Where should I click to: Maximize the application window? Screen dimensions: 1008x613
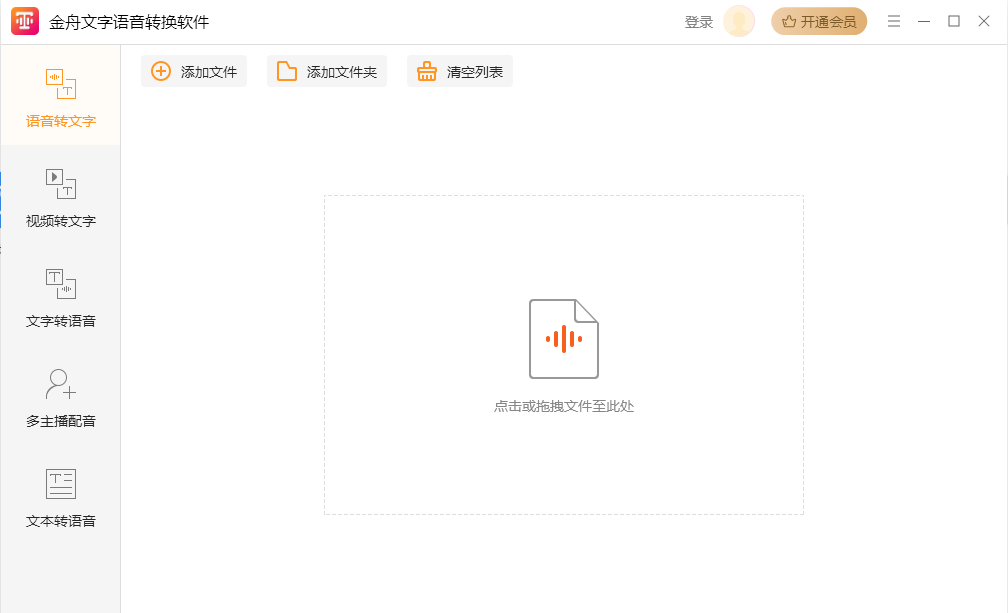pos(954,21)
